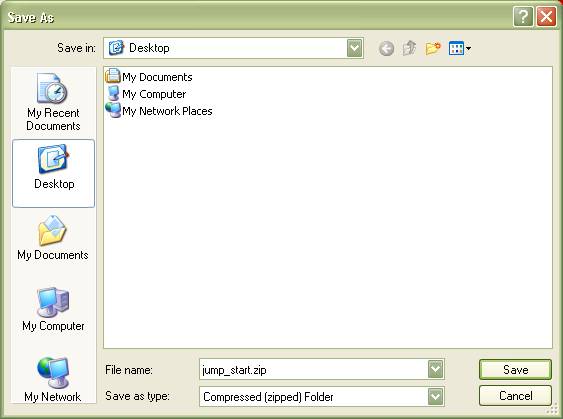The width and height of the screenshot is (563, 419).
Task: Expand the Save as type dropdown
Action: pos(435,396)
